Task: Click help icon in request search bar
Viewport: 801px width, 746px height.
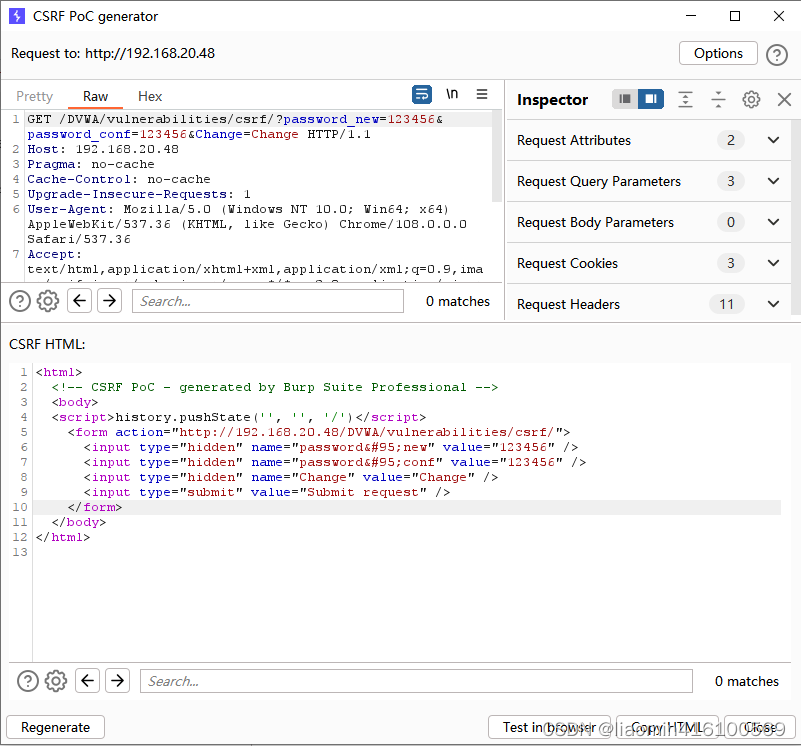Action: pyautogui.click(x=20, y=301)
